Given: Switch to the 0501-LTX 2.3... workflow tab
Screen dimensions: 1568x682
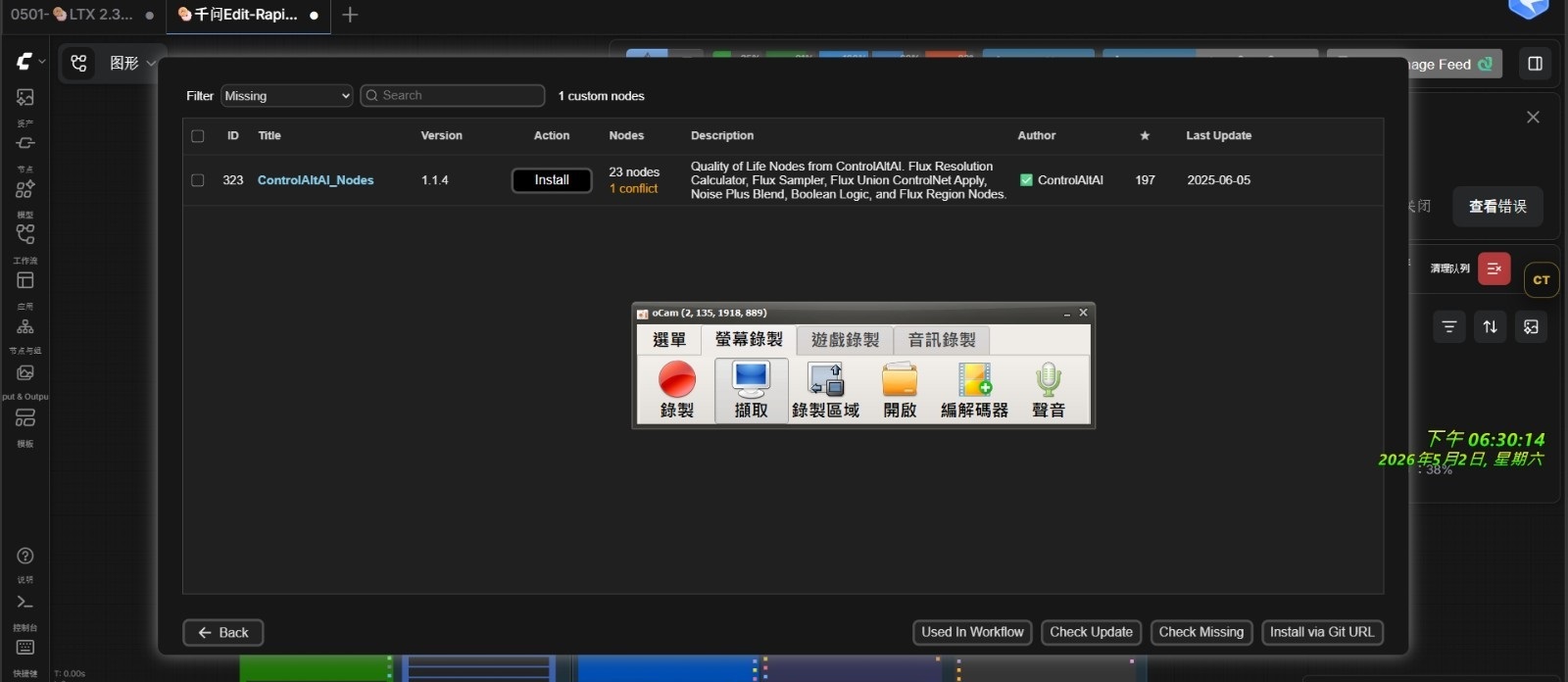Looking at the screenshot, I should (80, 15).
